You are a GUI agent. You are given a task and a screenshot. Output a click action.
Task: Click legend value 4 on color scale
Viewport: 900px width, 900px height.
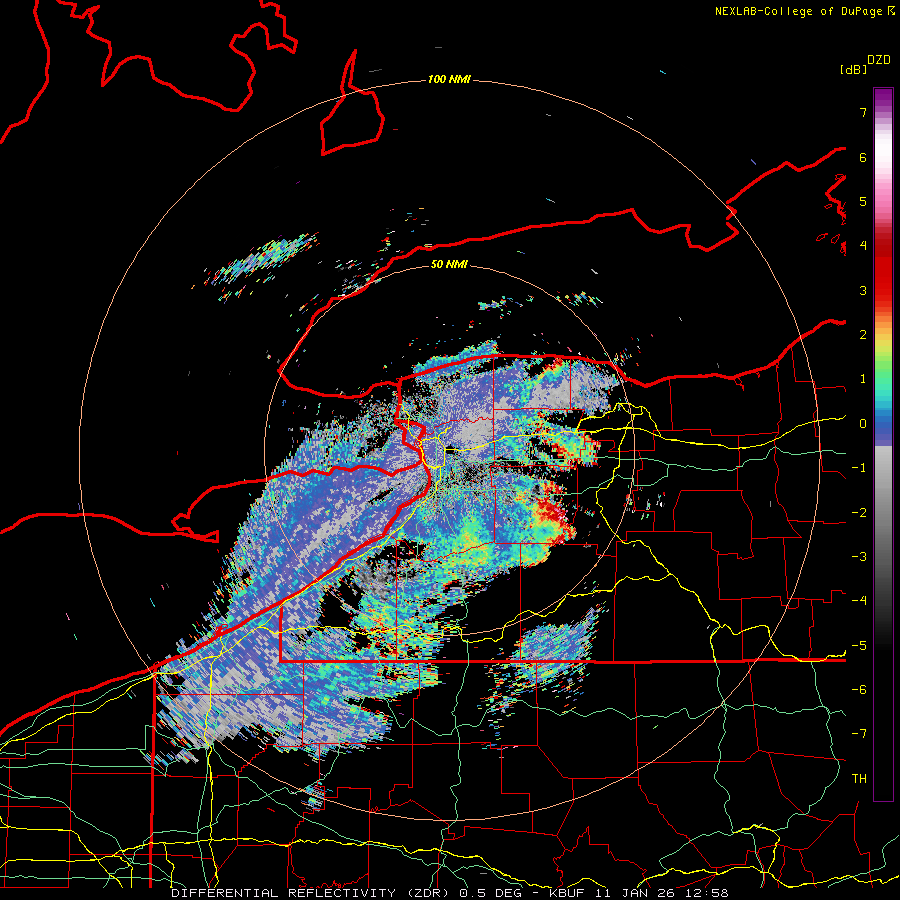click(863, 246)
